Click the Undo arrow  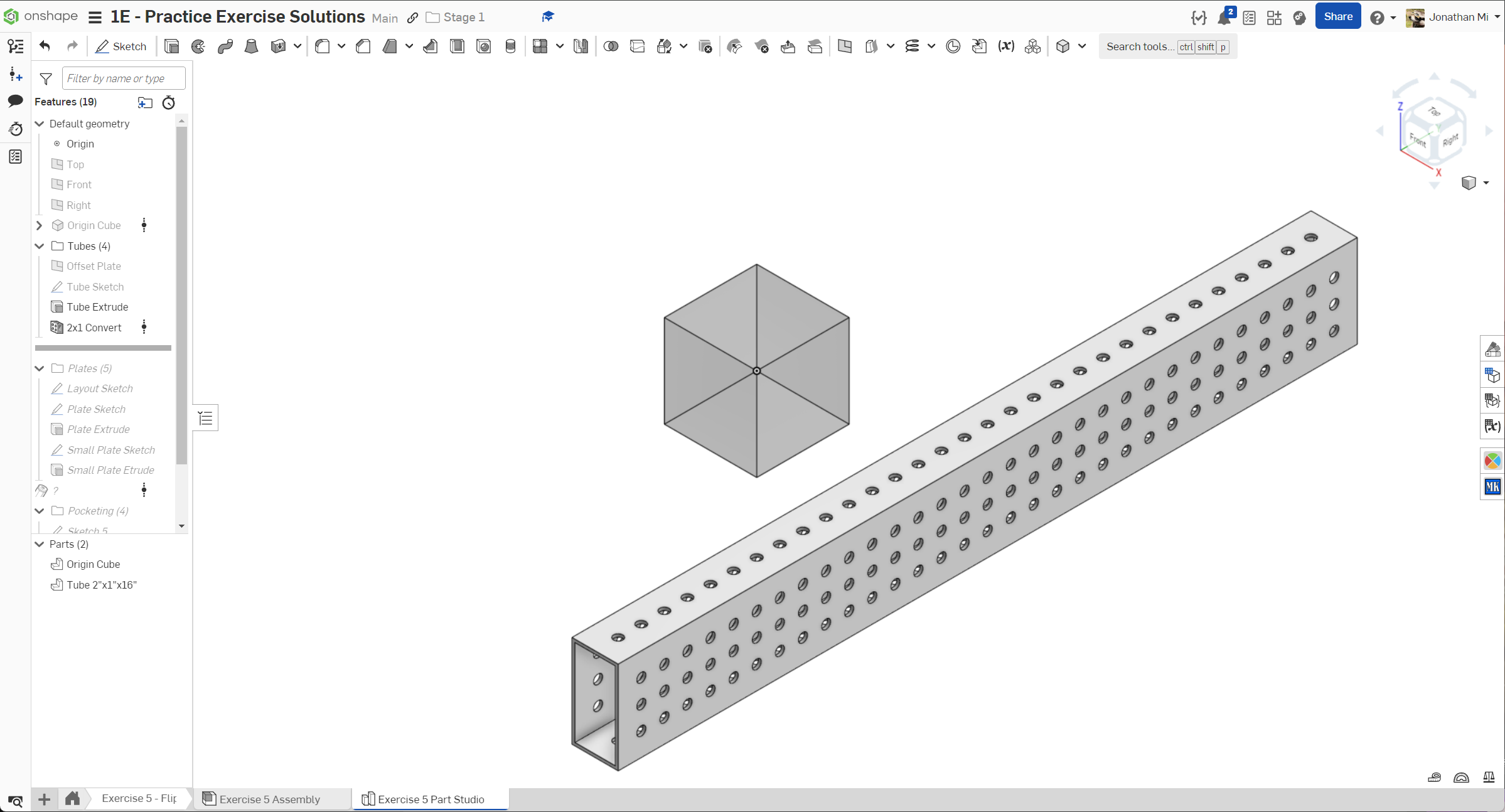tap(45, 46)
